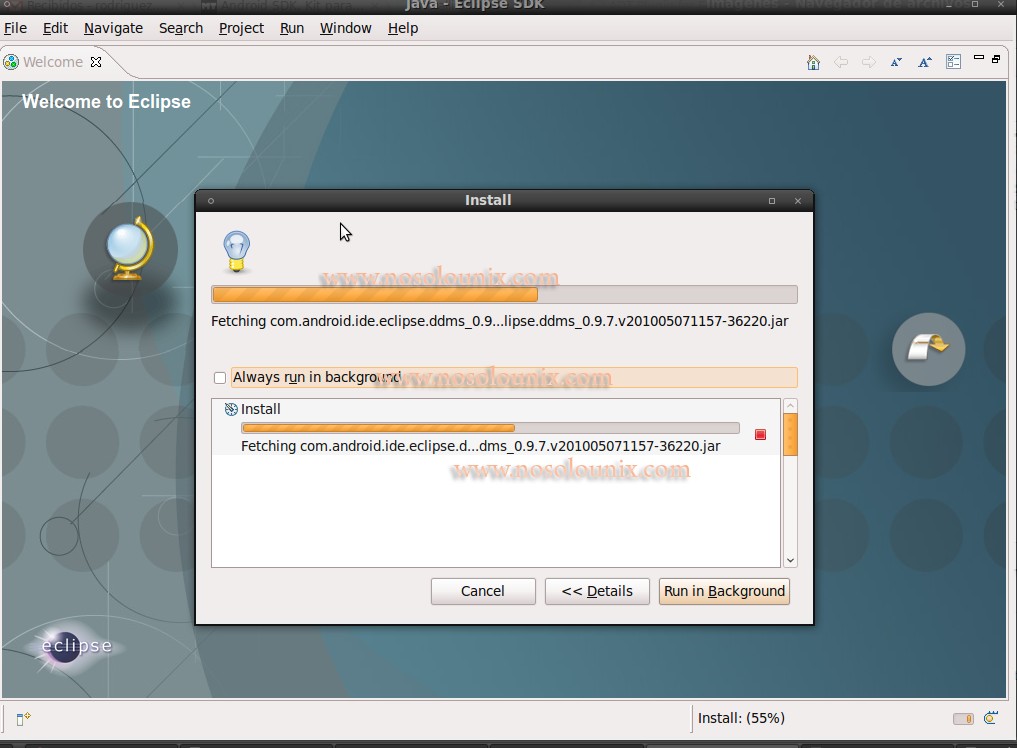Open the Help menu
The height and width of the screenshot is (748, 1017).
click(x=403, y=29)
